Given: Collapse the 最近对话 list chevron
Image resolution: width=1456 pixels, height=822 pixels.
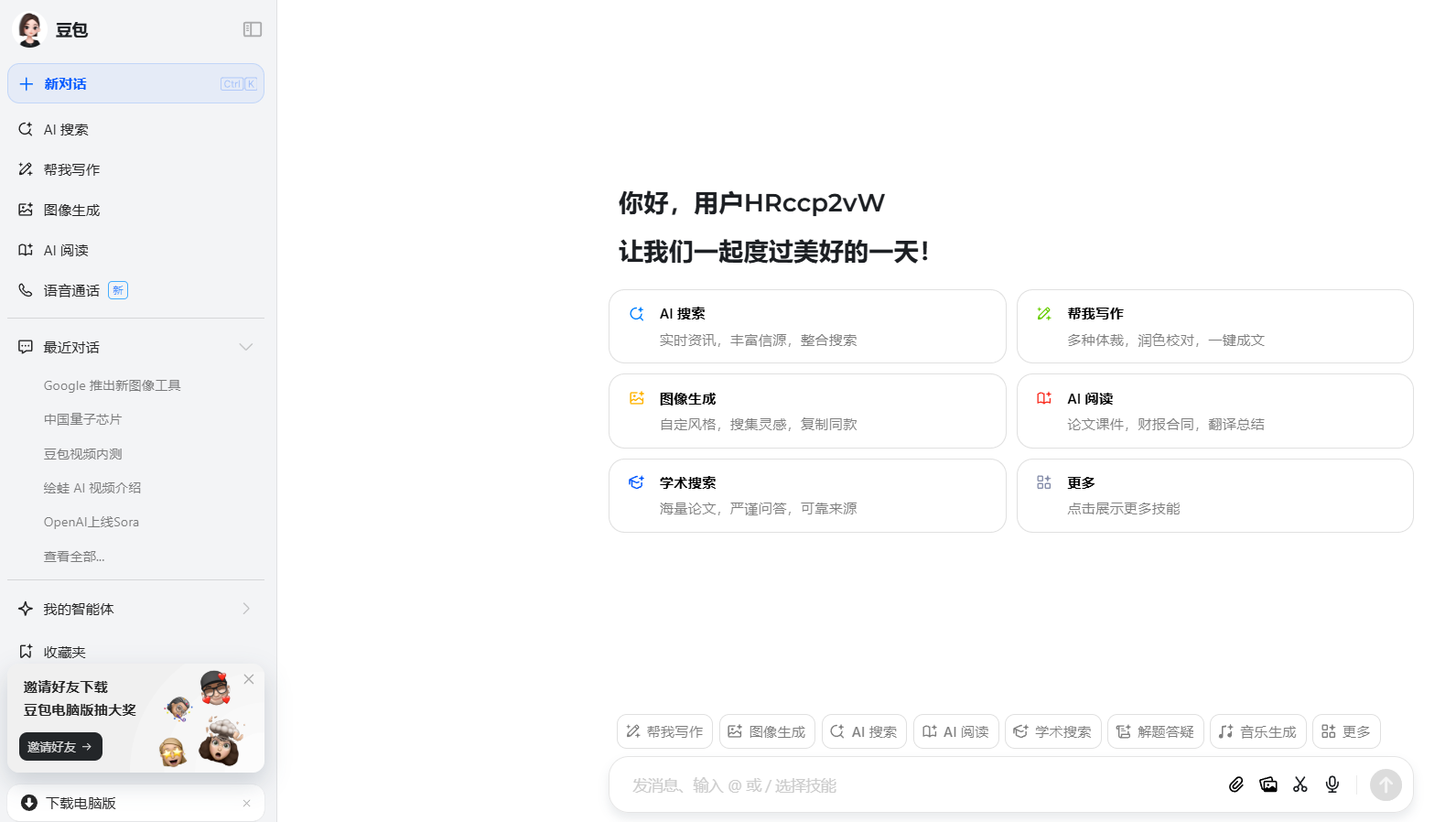Looking at the screenshot, I should [245, 347].
